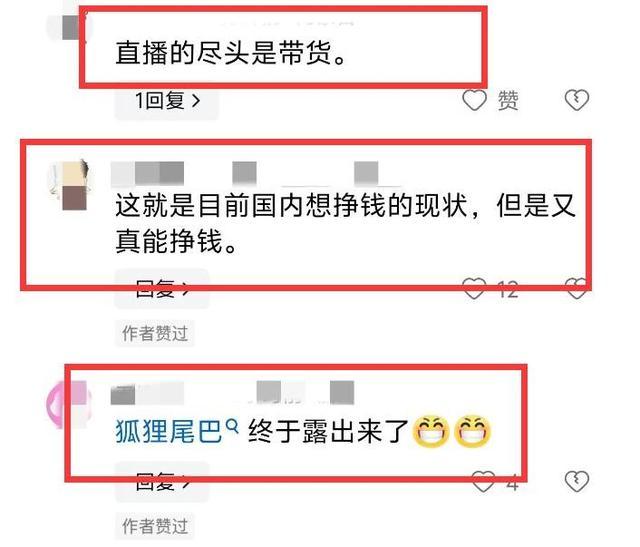Tap '作者赞过' tag below '终于露出来了' comment

click(155, 526)
